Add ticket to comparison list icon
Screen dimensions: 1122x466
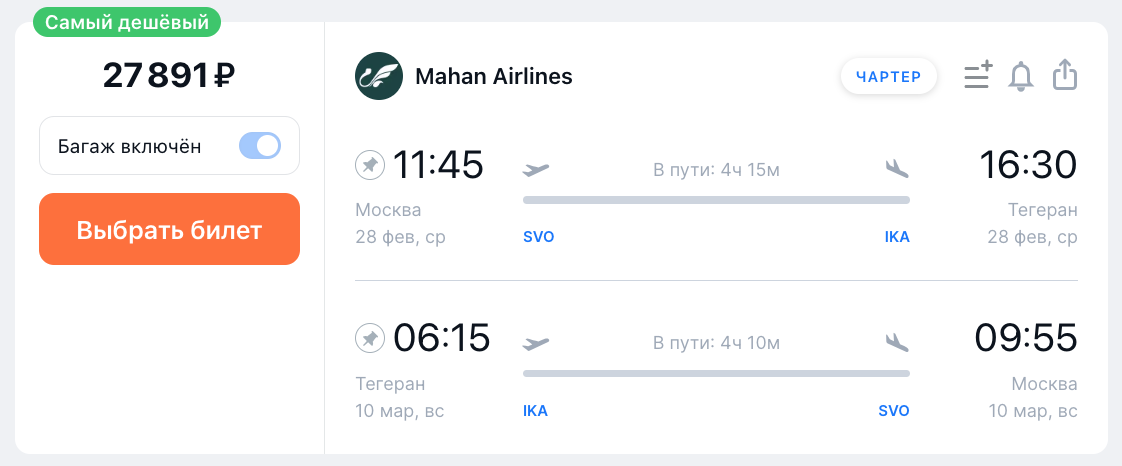pyautogui.click(x=977, y=76)
